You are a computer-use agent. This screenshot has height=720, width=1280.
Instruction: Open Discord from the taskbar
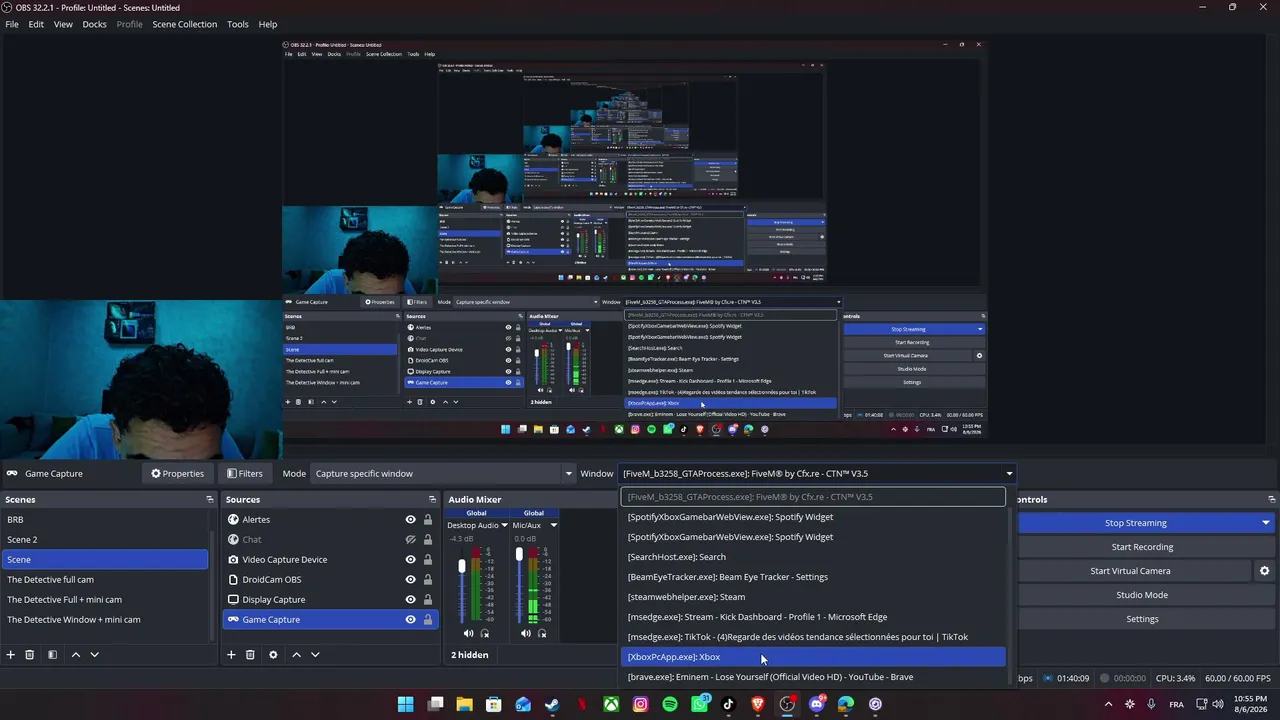[816, 704]
